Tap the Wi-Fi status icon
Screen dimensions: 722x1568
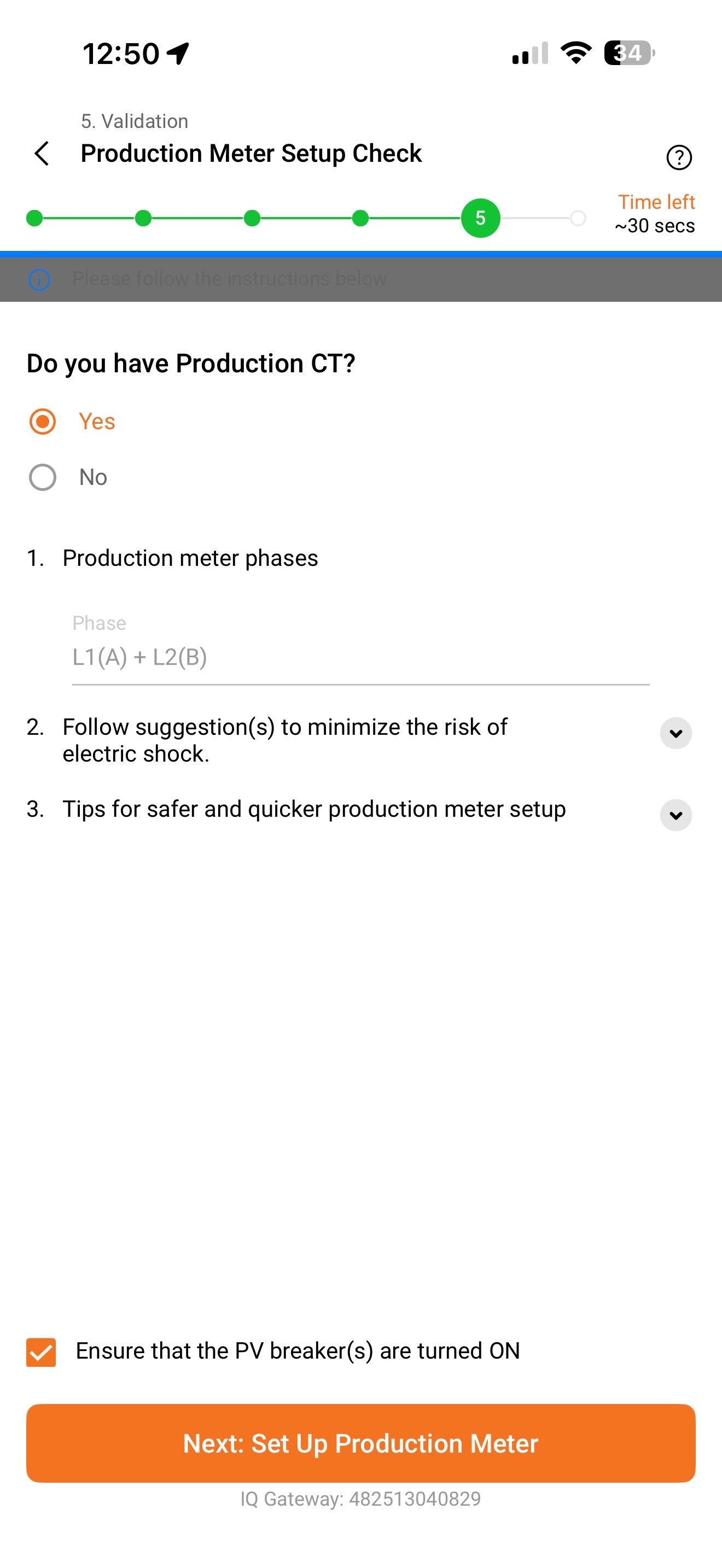[576, 53]
